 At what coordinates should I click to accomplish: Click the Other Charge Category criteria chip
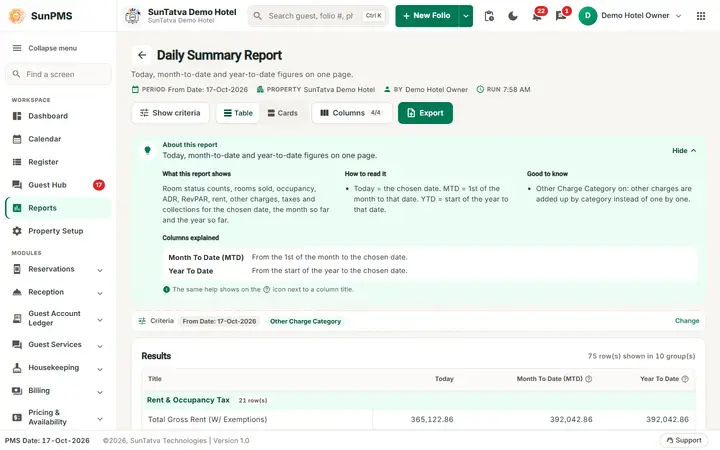(x=305, y=321)
